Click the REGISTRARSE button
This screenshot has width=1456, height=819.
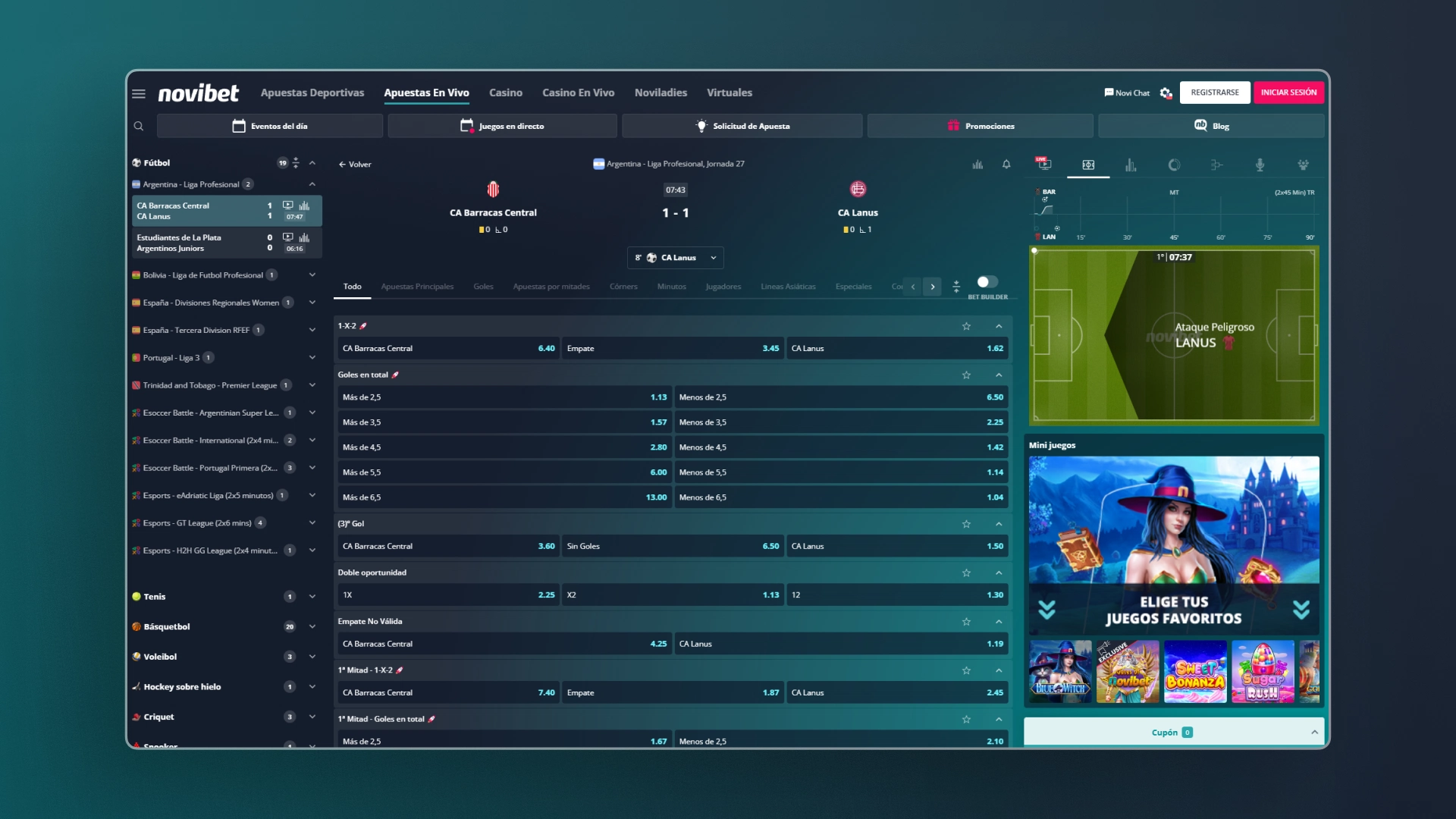coord(1215,93)
